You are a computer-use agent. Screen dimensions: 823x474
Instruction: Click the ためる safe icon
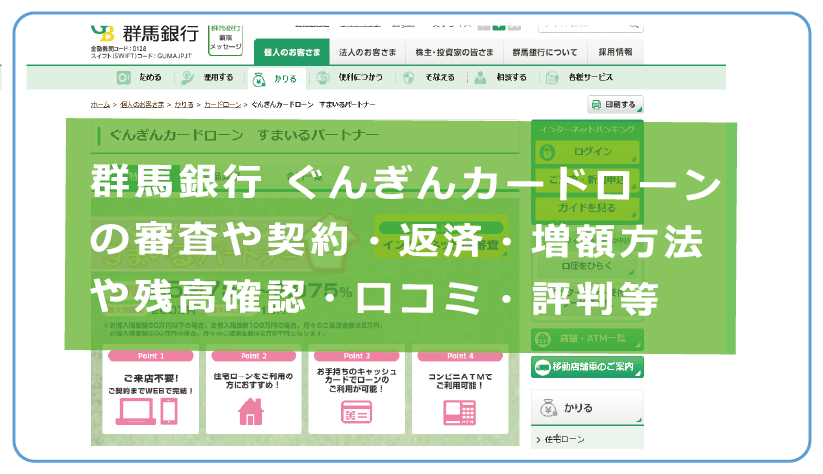click(x=123, y=78)
